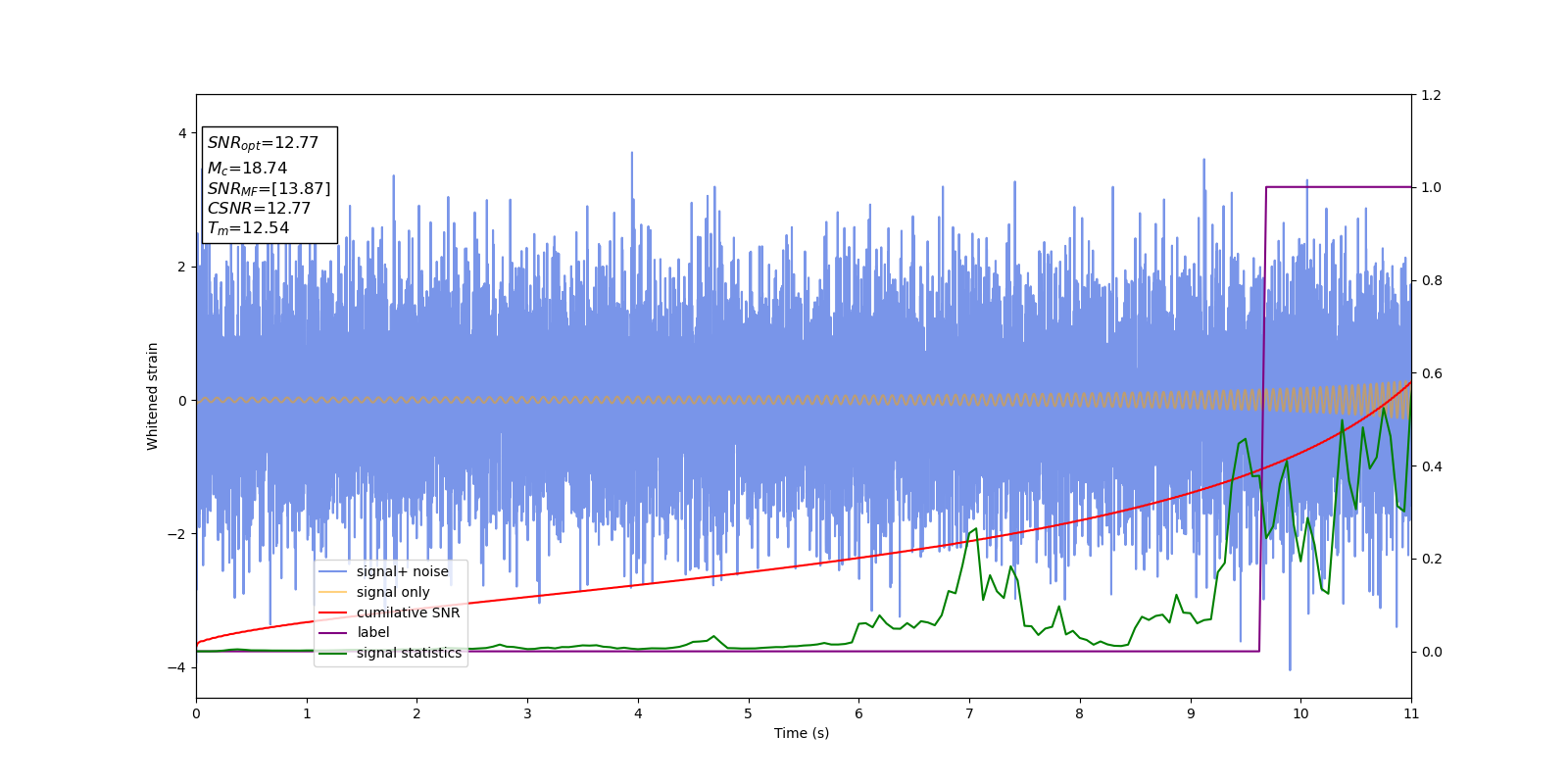Click x-axis tick label 8

coord(1080,713)
